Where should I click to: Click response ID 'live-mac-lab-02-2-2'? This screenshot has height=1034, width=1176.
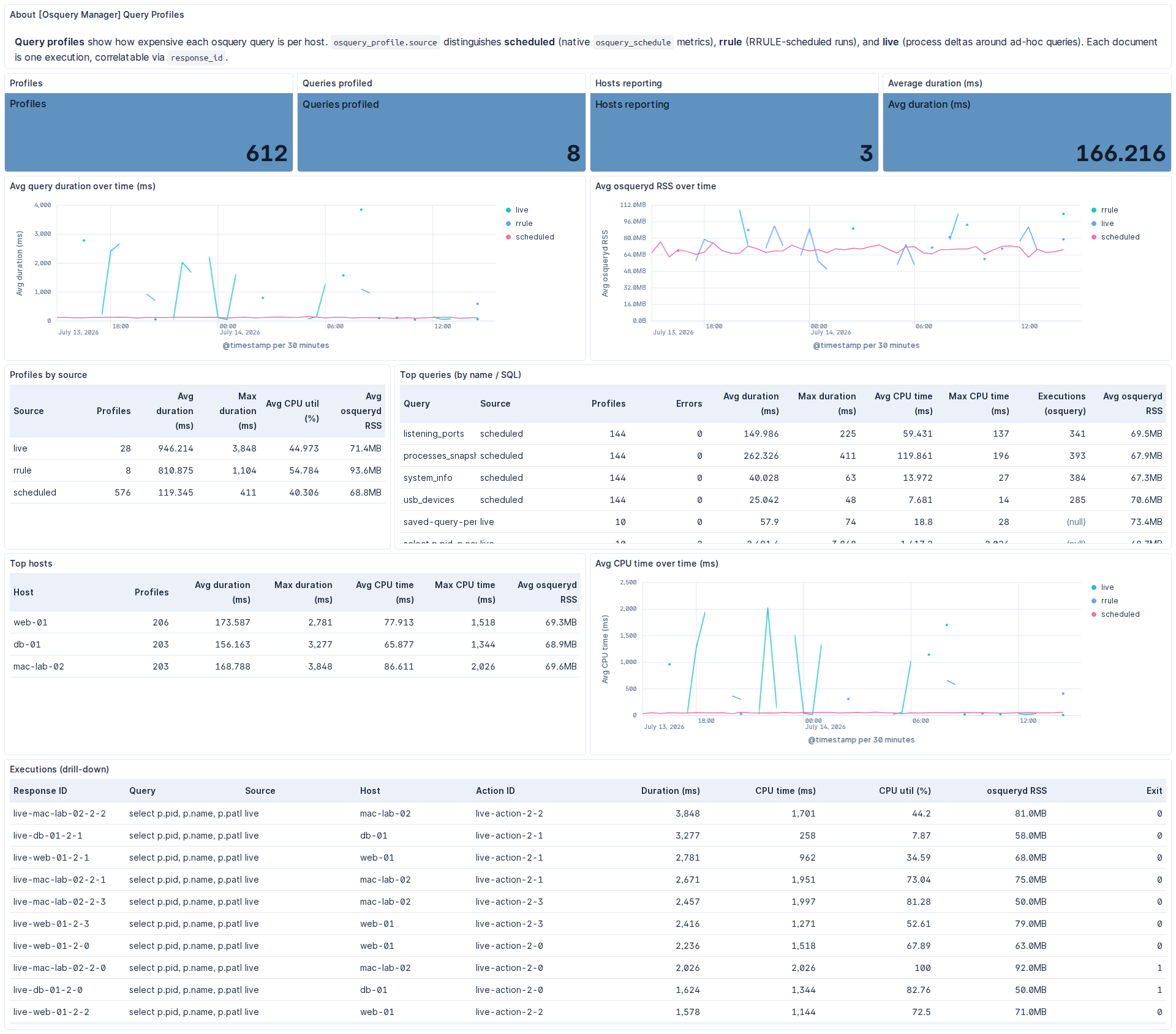(59, 813)
